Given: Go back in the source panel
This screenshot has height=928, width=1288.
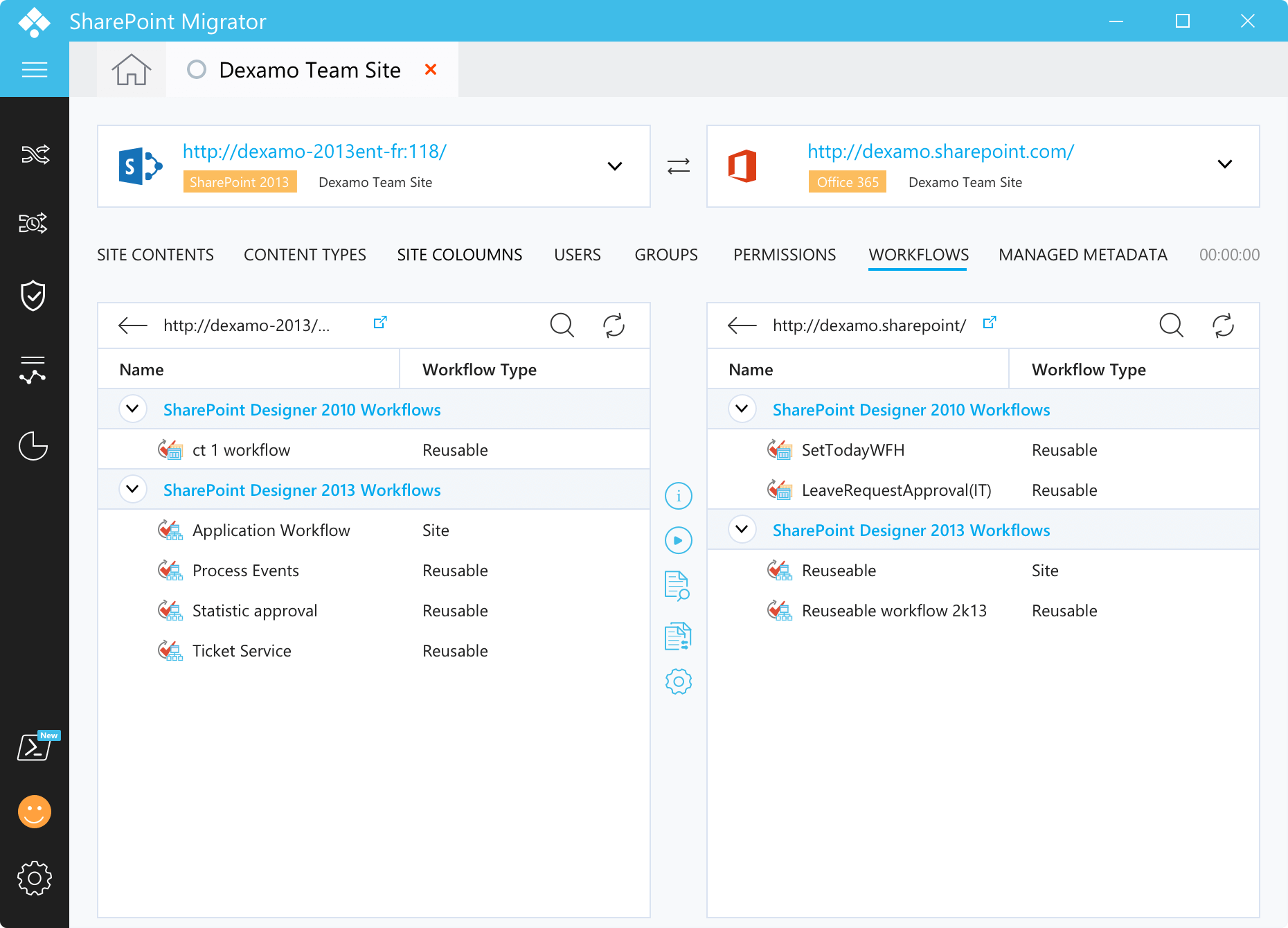Looking at the screenshot, I should pyautogui.click(x=133, y=325).
